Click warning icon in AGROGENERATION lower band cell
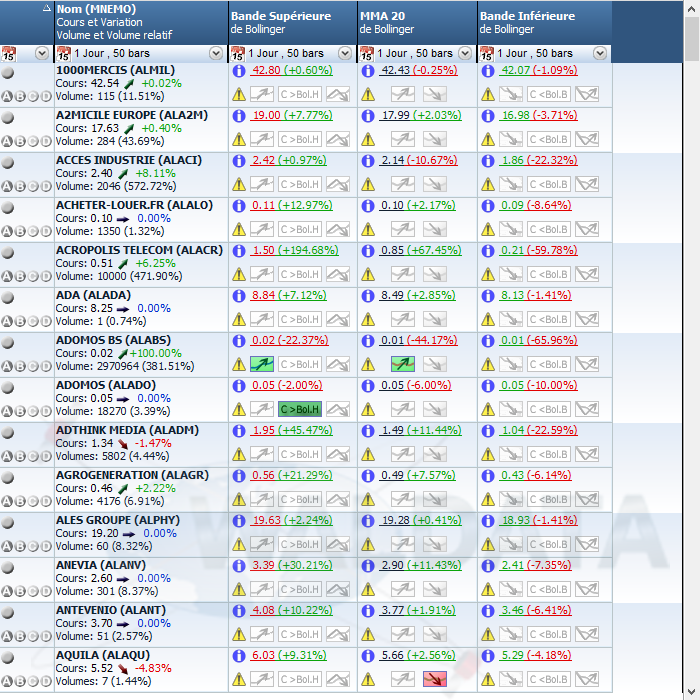The height and width of the screenshot is (700, 700). pos(488,499)
